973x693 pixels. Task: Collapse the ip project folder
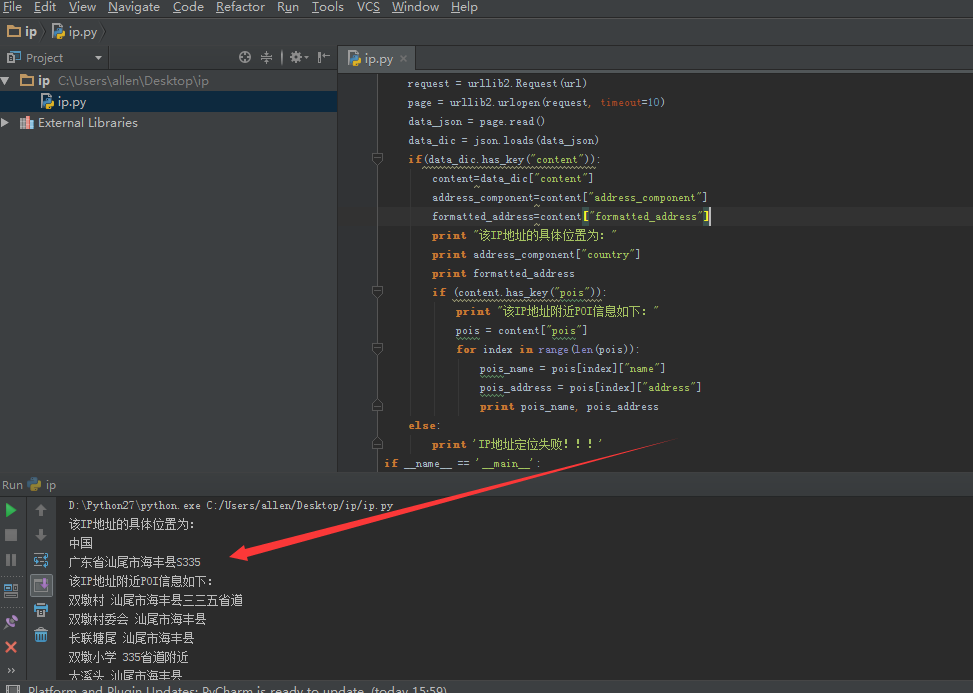[x=7, y=80]
